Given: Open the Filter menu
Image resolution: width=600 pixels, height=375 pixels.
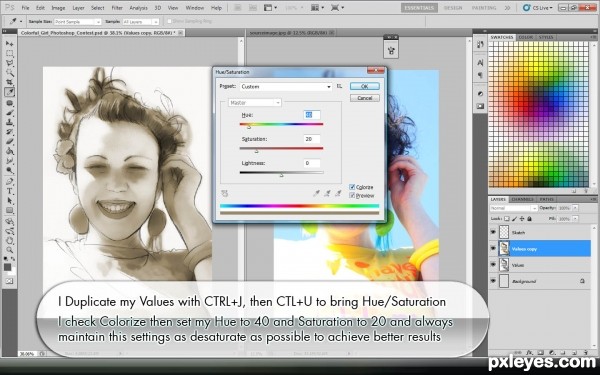Looking at the screenshot, I should [117, 8].
